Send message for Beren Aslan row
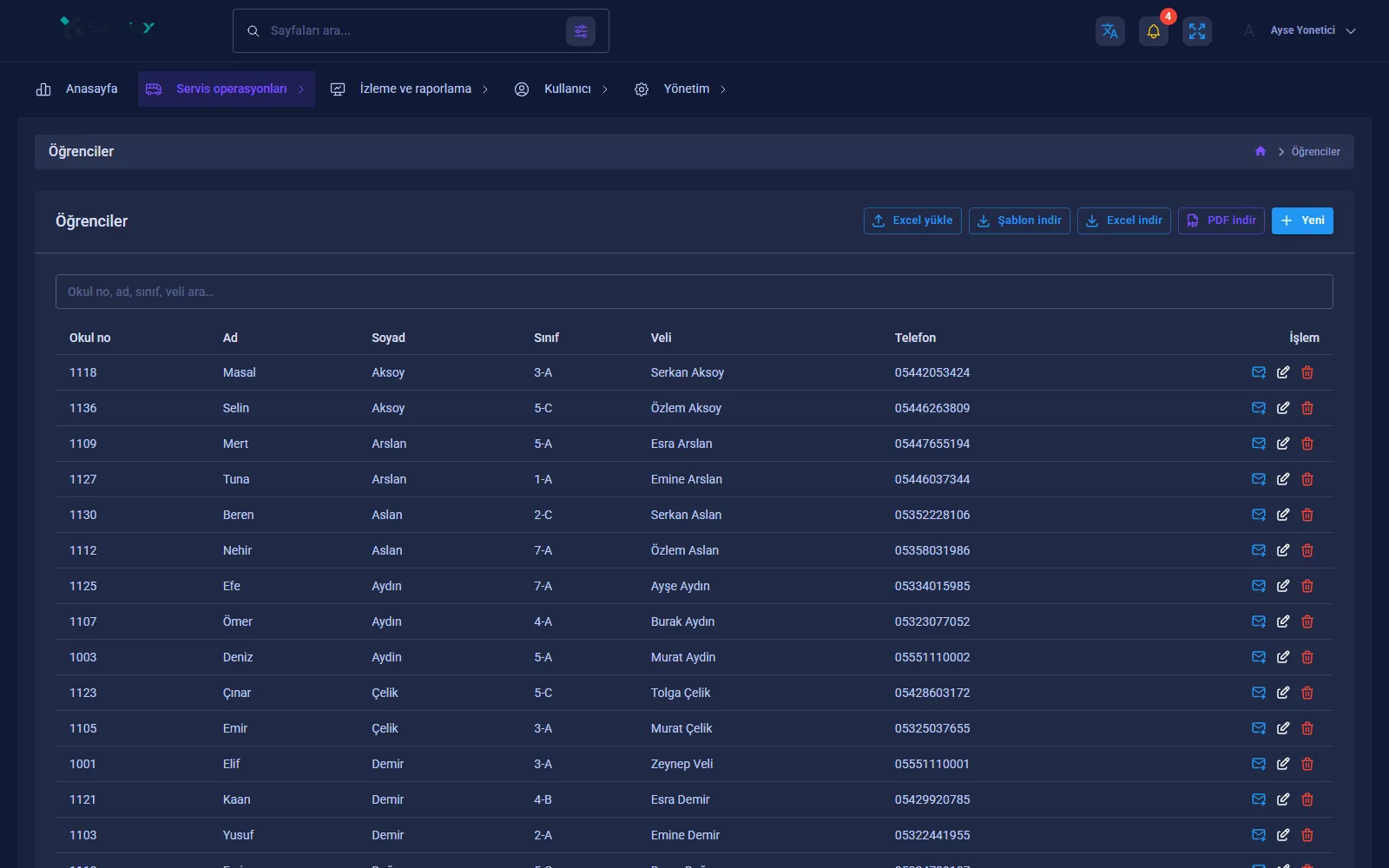The height and width of the screenshot is (868, 1389). [x=1259, y=515]
